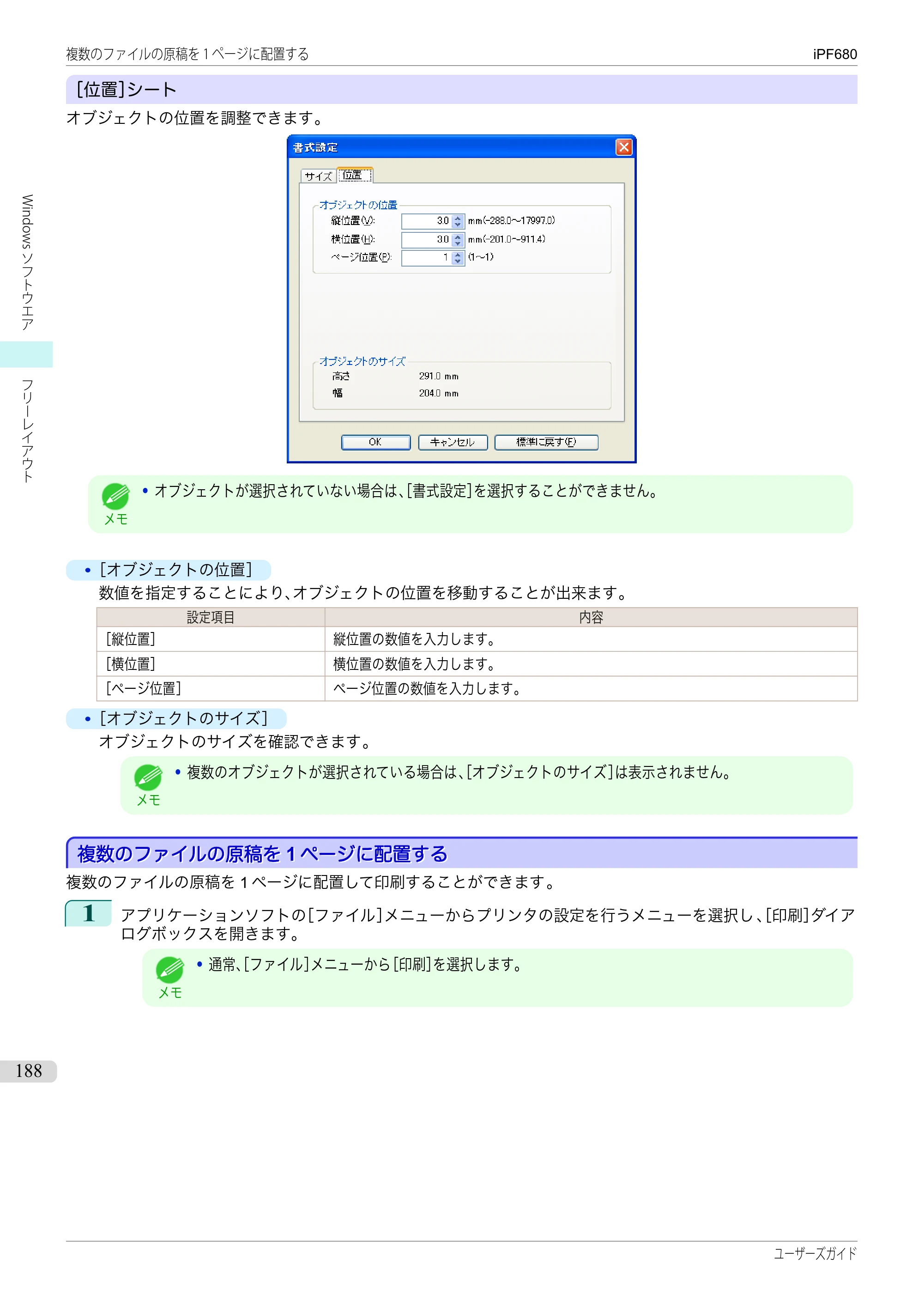Click the page number 188
The width and height of the screenshot is (924, 1307).
coord(29,1071)
